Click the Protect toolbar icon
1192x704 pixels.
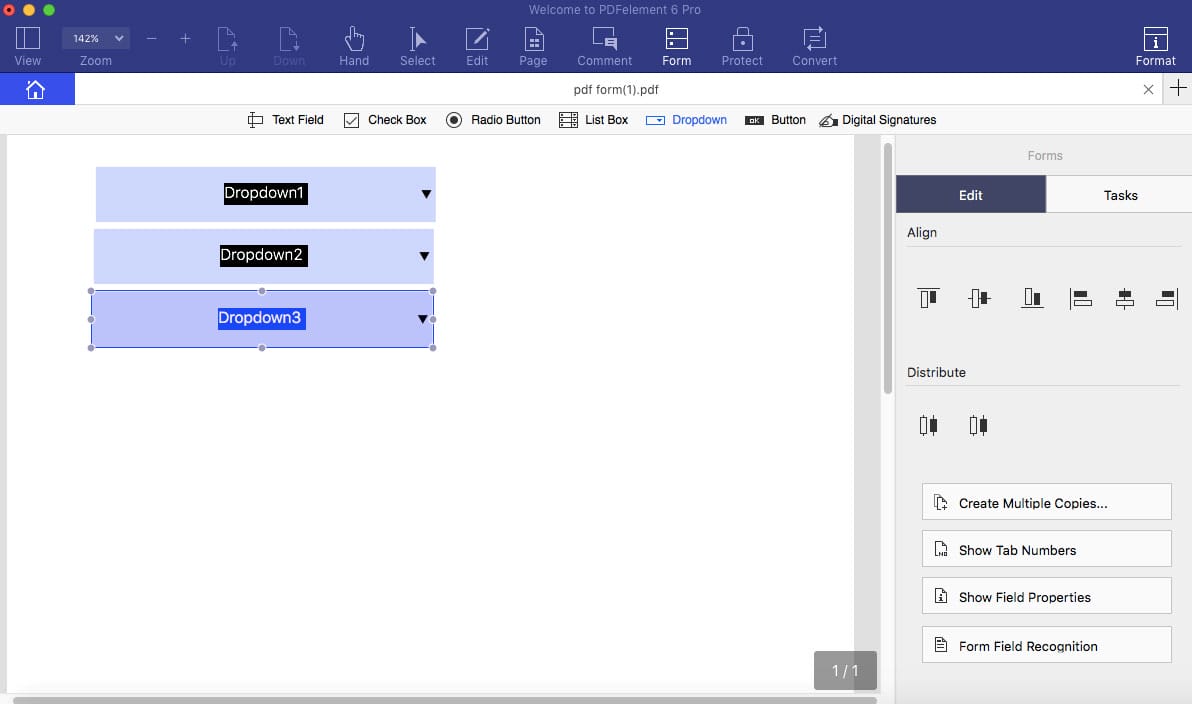(x=742, y=46)
